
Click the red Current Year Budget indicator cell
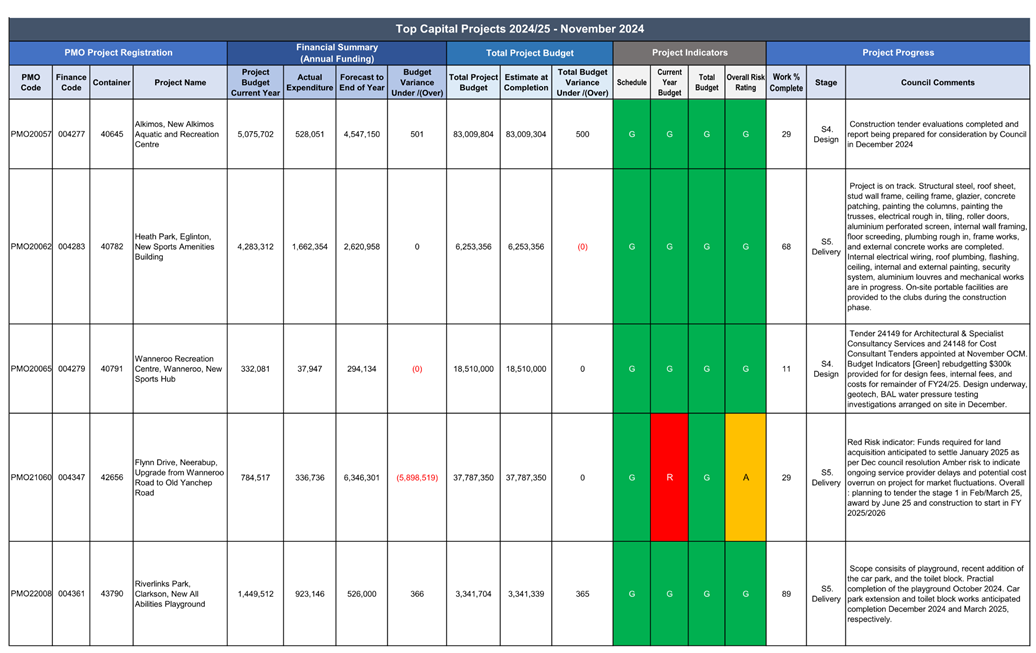point(669,478)
